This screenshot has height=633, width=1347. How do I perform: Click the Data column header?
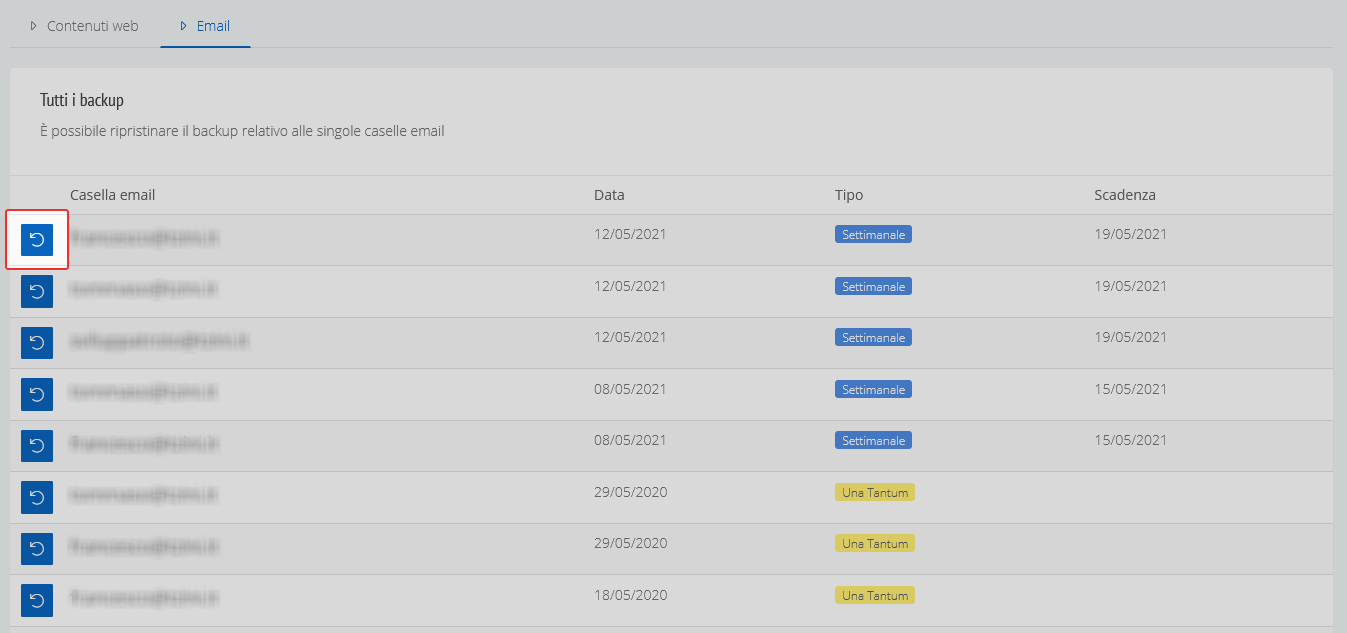click(609, 195)
